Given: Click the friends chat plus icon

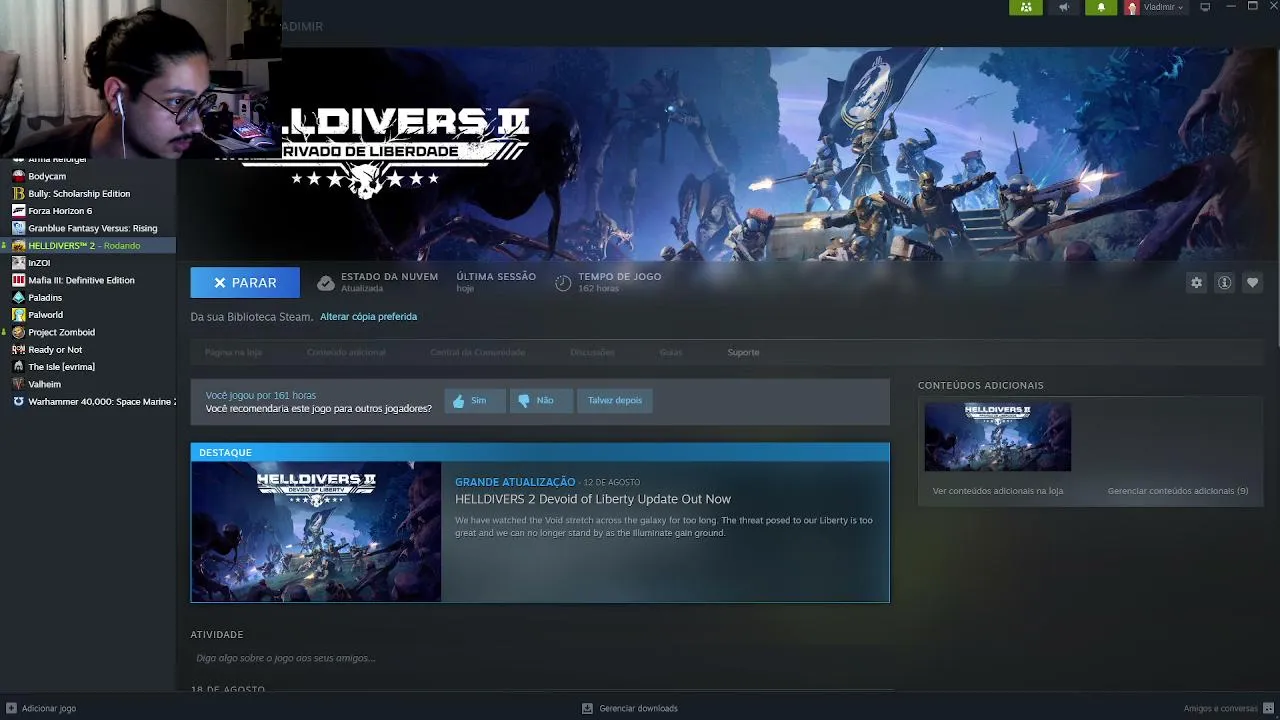Looking at the screenshot, I should 1268,708.
